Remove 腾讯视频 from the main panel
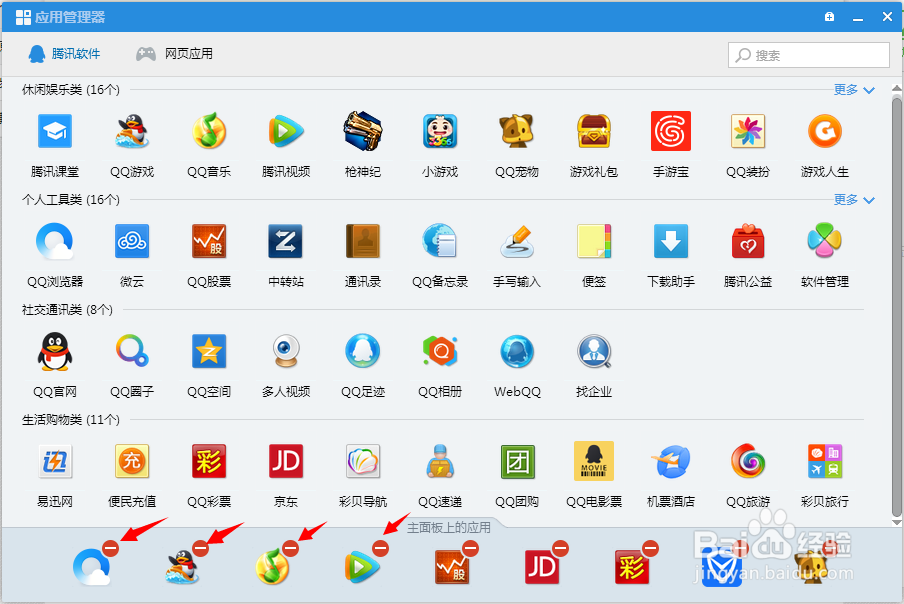The width and height of the screenshot is (904, 604). tap(381, 548)
